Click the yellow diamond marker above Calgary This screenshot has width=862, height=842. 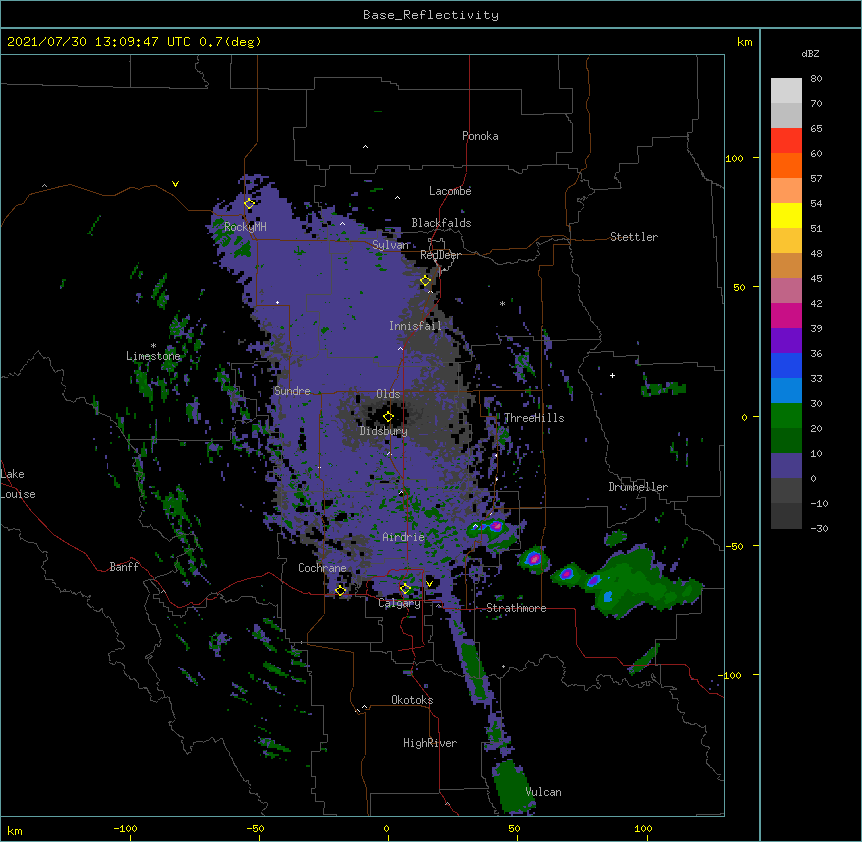(x=405, y=589)
